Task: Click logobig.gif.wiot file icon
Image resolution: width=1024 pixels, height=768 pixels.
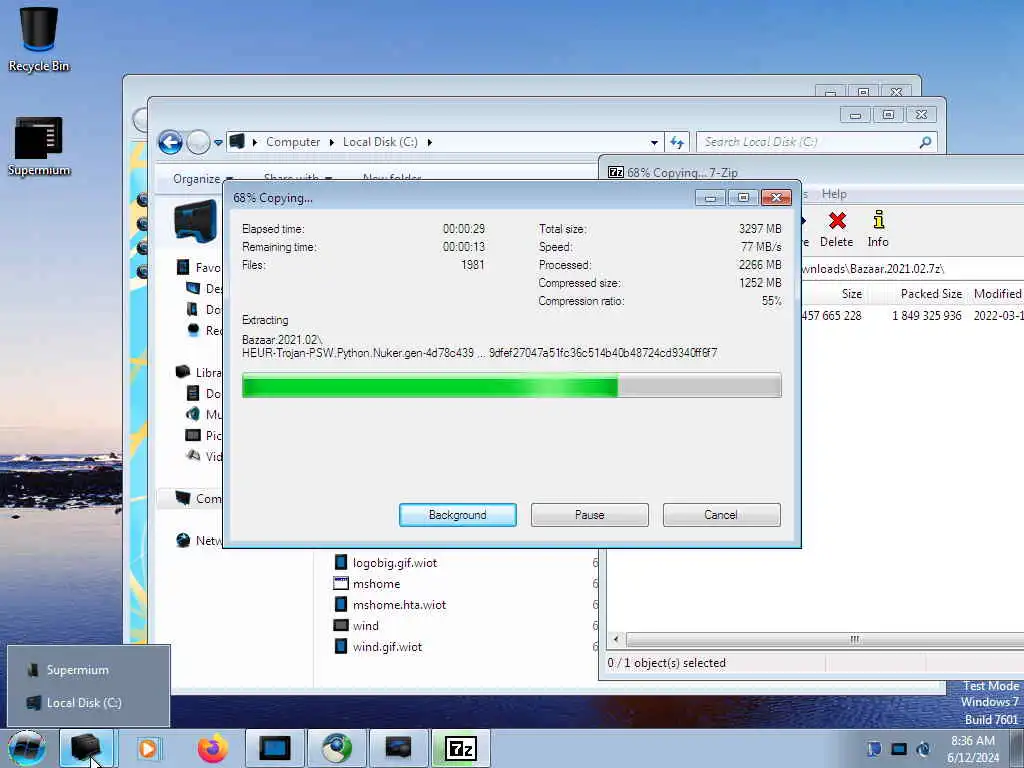Action: pyautogui.click(x=341, y=563)
